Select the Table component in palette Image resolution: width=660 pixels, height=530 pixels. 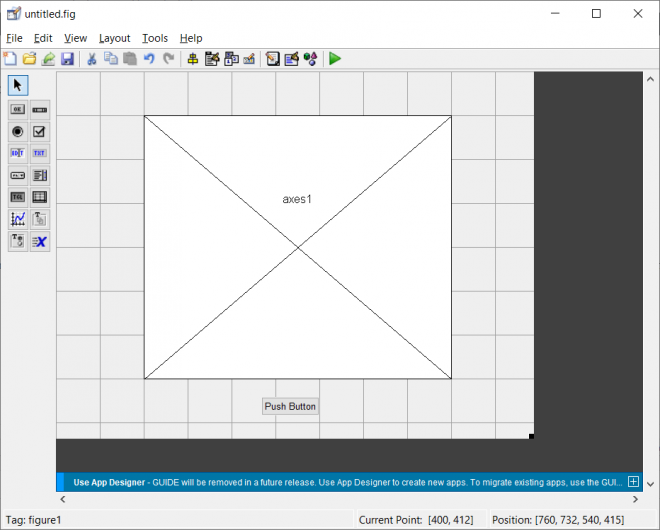click(40, 197)
